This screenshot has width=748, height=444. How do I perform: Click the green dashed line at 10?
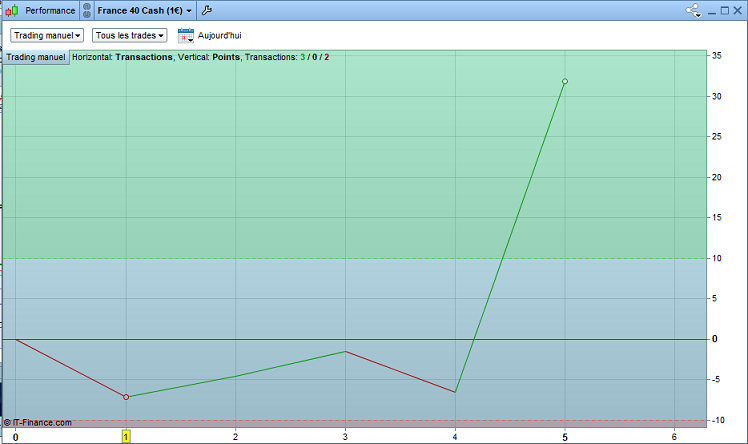(x=354, y=258)
